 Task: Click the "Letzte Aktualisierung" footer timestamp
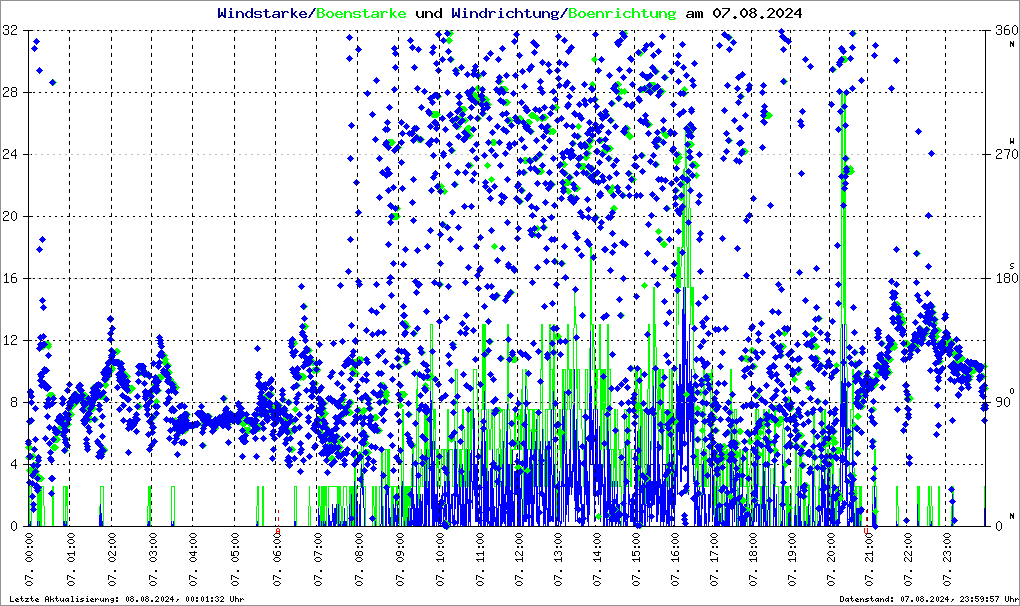pyautogui.click(x=127, y=599)
